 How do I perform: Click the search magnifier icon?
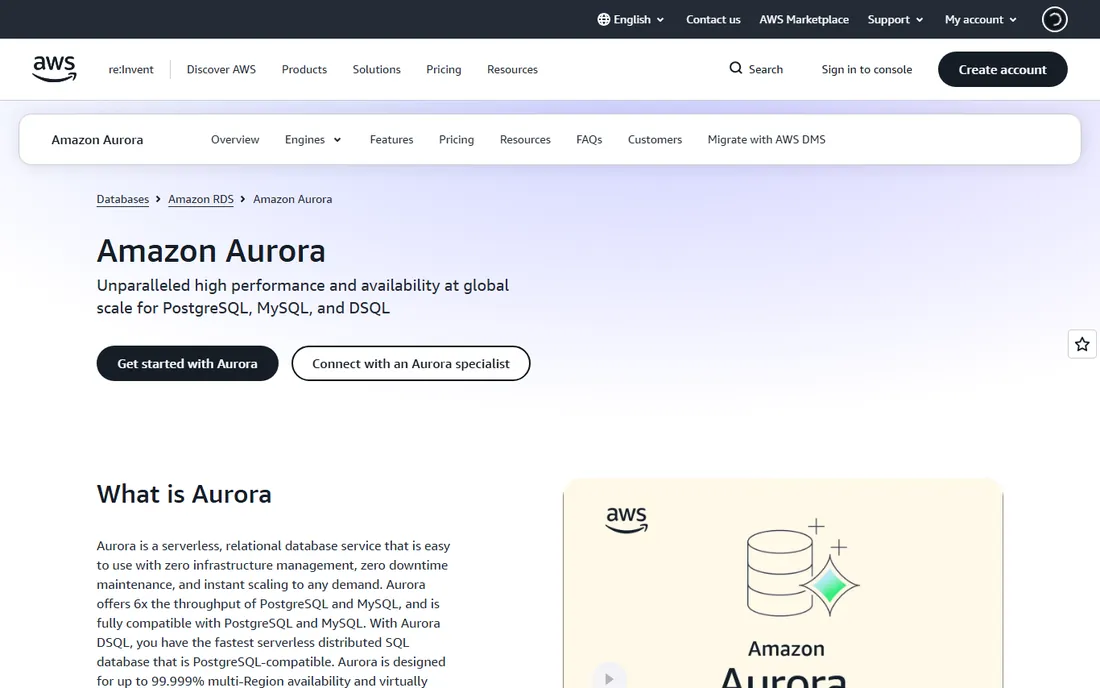click(x=735, y=68)
